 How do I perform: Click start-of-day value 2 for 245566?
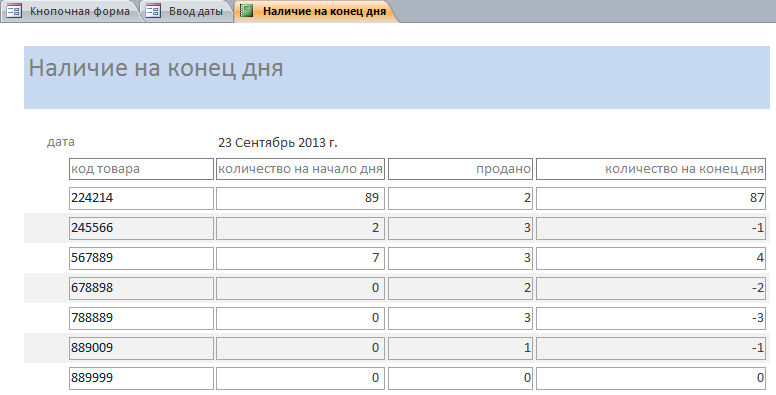coord(300,228)
